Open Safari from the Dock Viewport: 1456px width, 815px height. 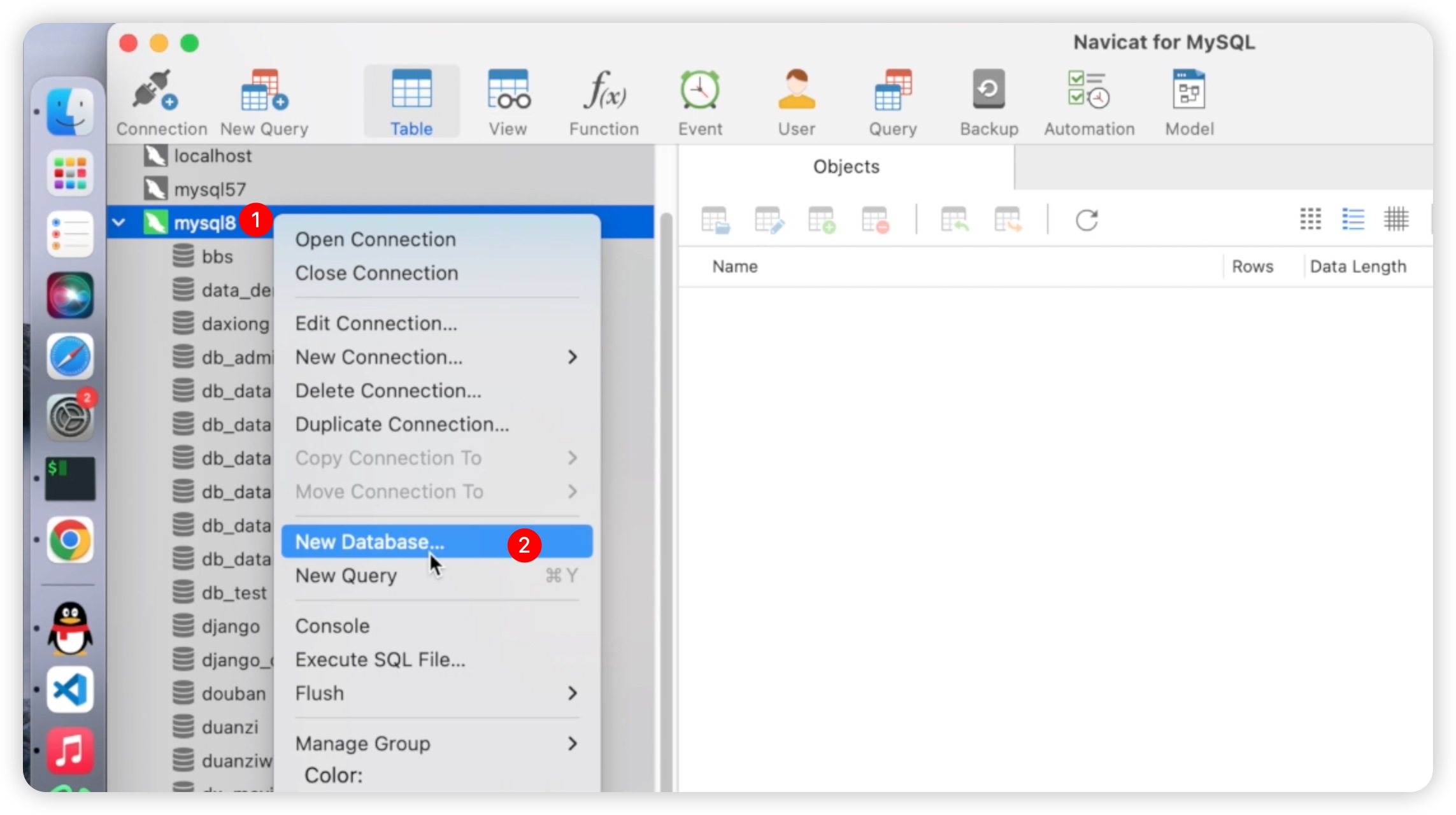(70, 357)
